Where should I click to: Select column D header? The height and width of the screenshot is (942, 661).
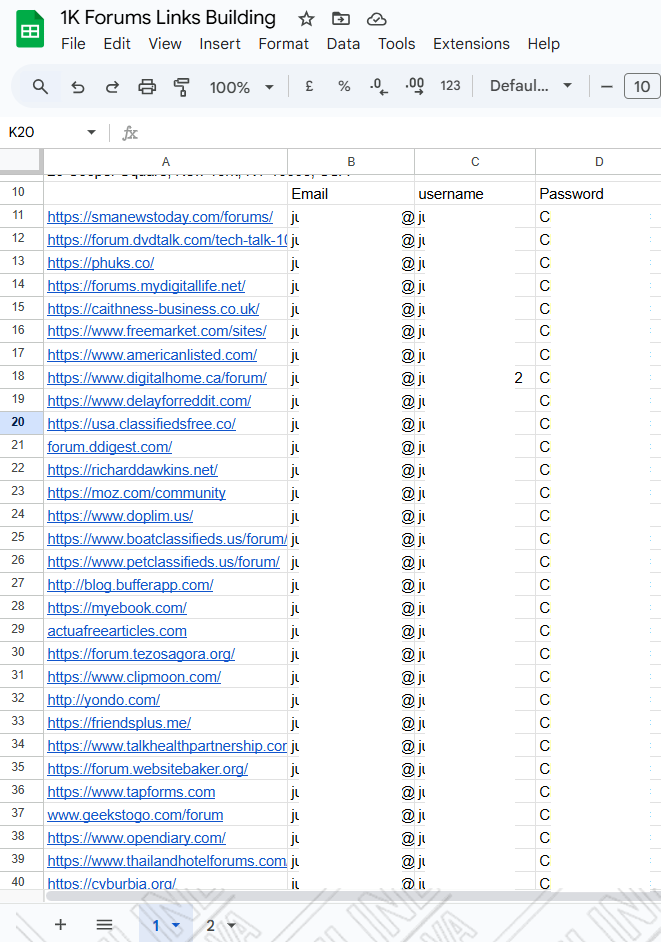[599, 162]
